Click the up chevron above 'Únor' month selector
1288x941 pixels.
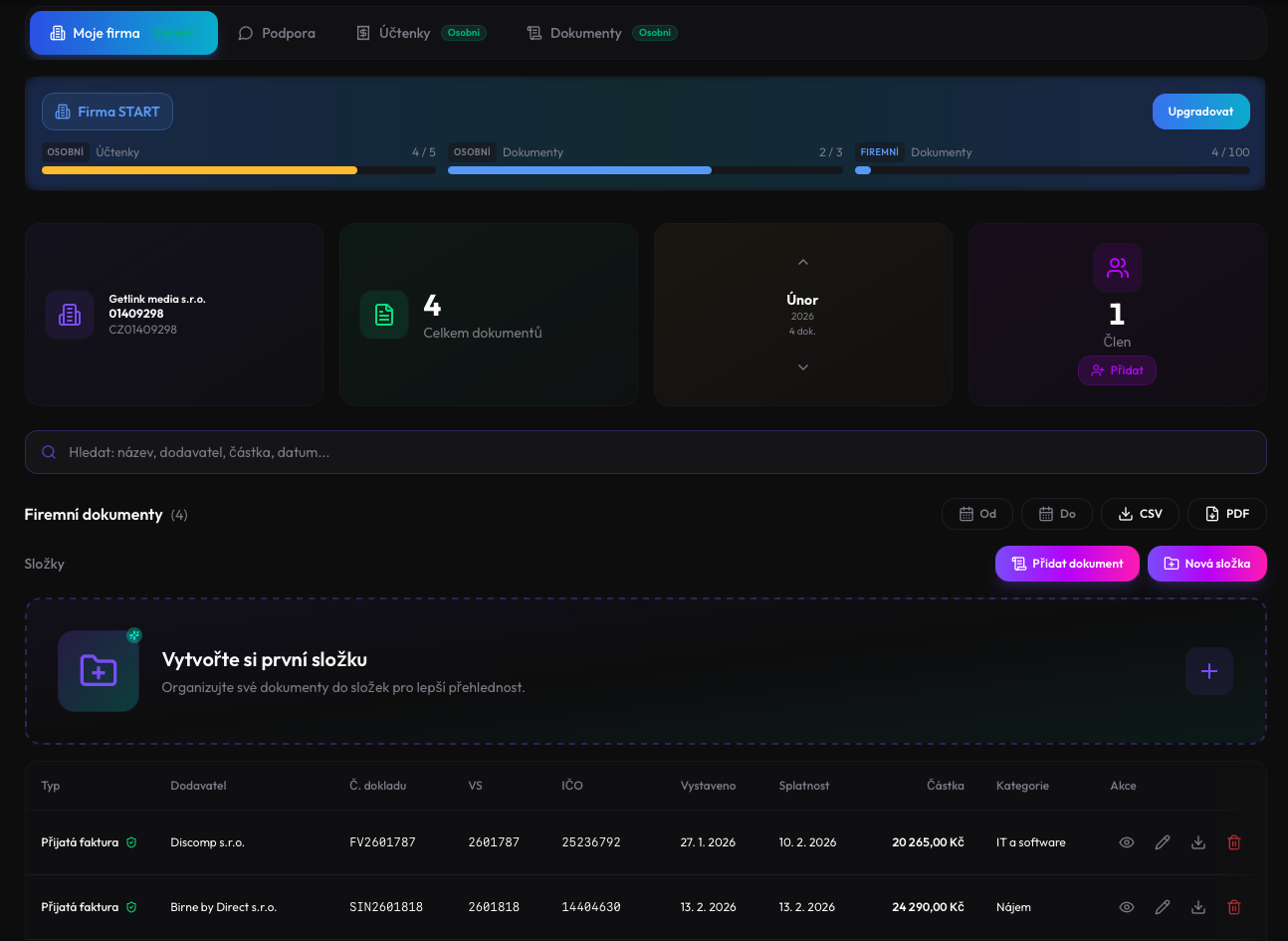[802, 262]
